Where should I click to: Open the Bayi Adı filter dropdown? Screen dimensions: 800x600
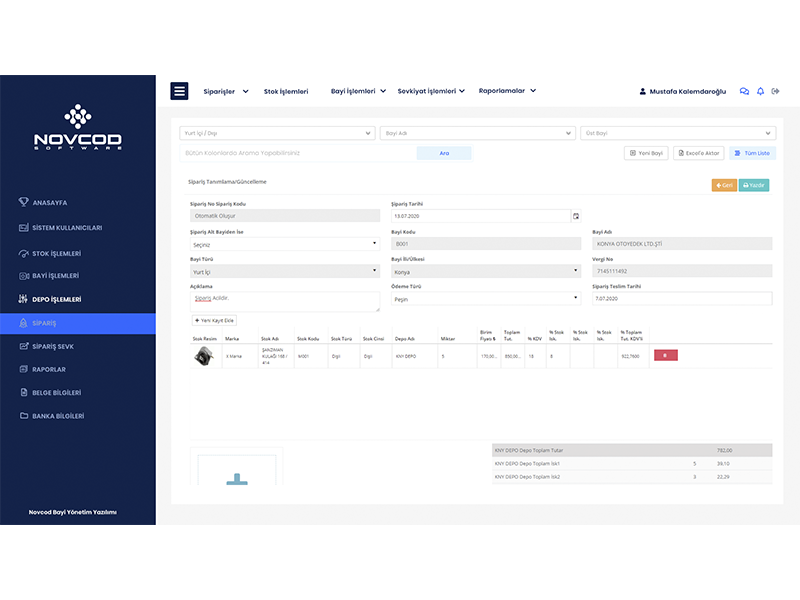click(477, 133)
